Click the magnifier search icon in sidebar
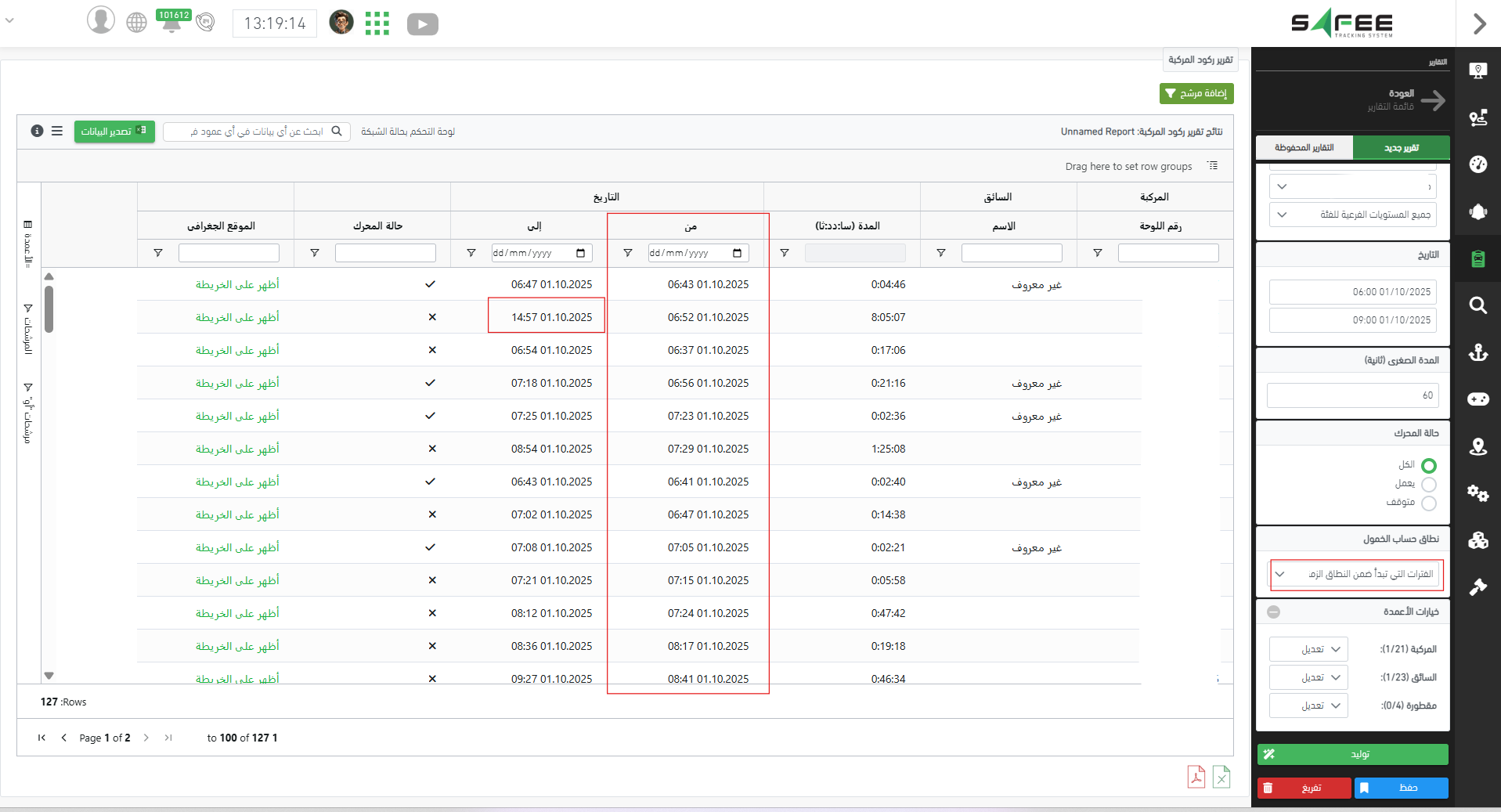1501x812 pixels. 1478,305
